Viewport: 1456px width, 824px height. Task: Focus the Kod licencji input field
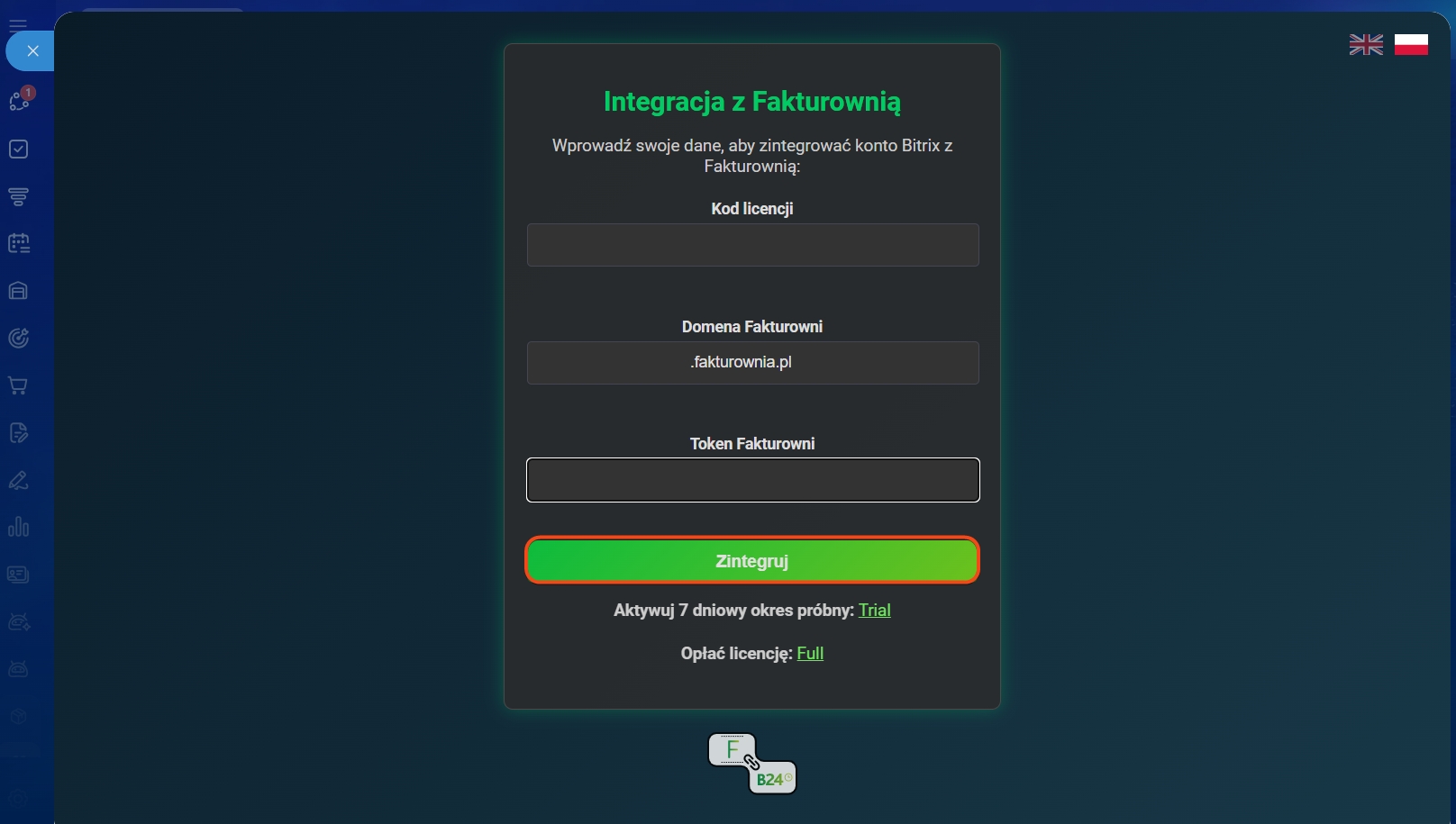pos(753,245)
